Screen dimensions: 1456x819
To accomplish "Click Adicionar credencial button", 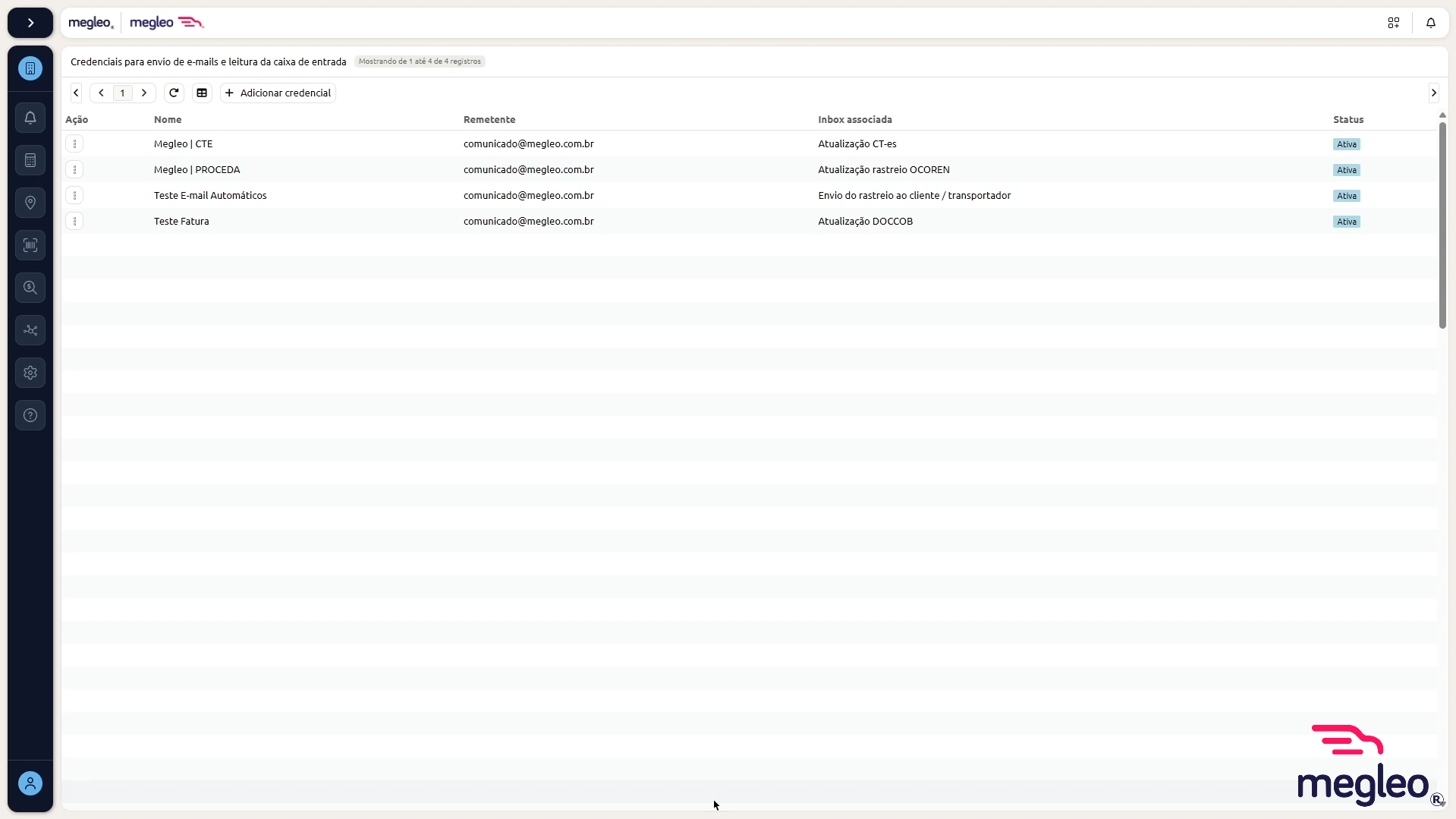I will pyautogui.click(x=278, y=93).
